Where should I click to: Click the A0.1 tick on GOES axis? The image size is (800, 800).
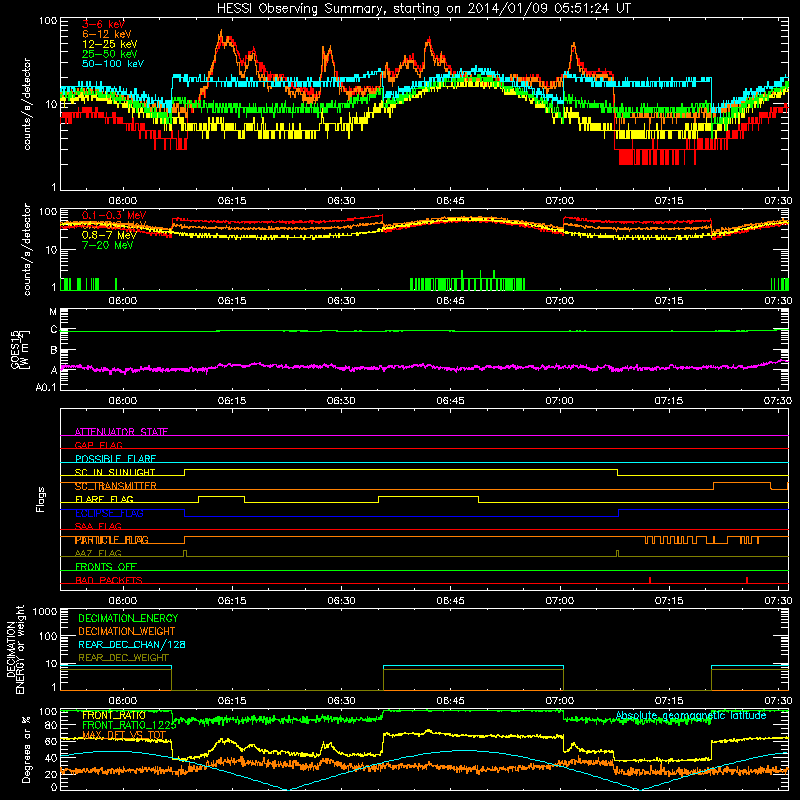click(46, 387)
